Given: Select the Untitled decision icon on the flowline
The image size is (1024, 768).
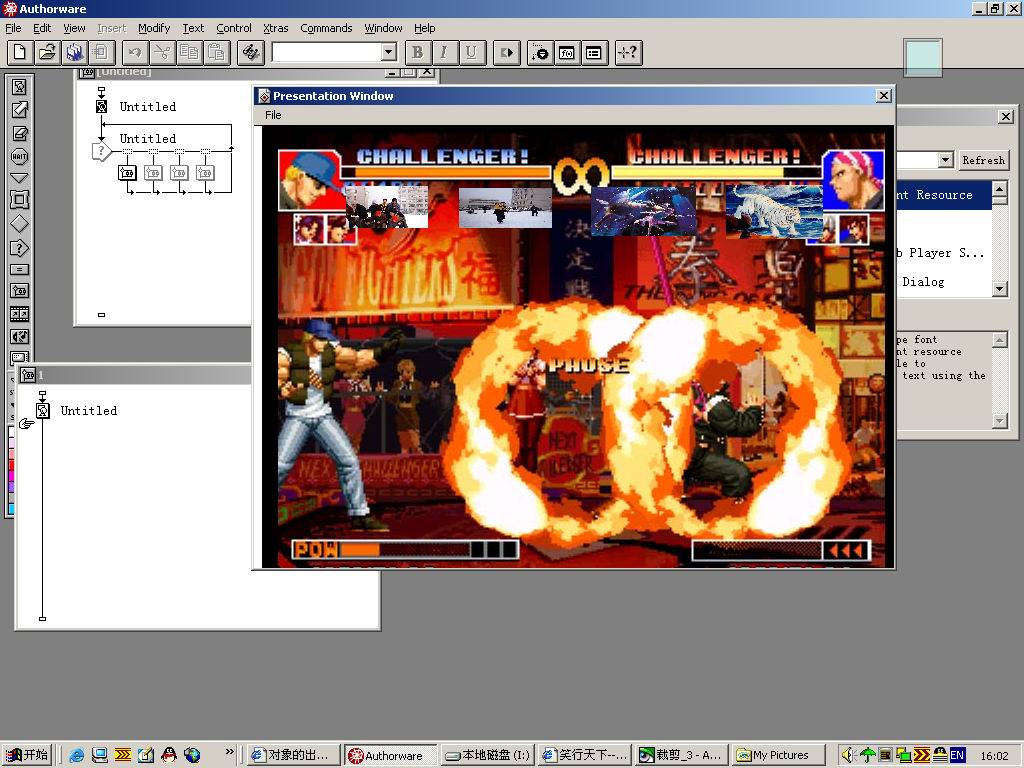Looking at the screenshot, I should coord(101,152).
